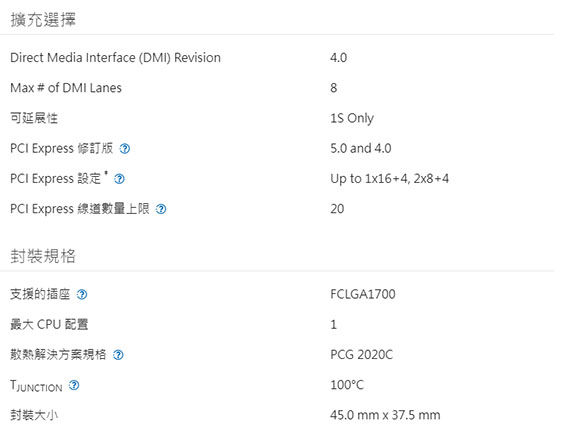Click the 45.0 mm x 37.5 mm value
The height and width of the screenshot is (439, 570).
click(x=385, y=415)
